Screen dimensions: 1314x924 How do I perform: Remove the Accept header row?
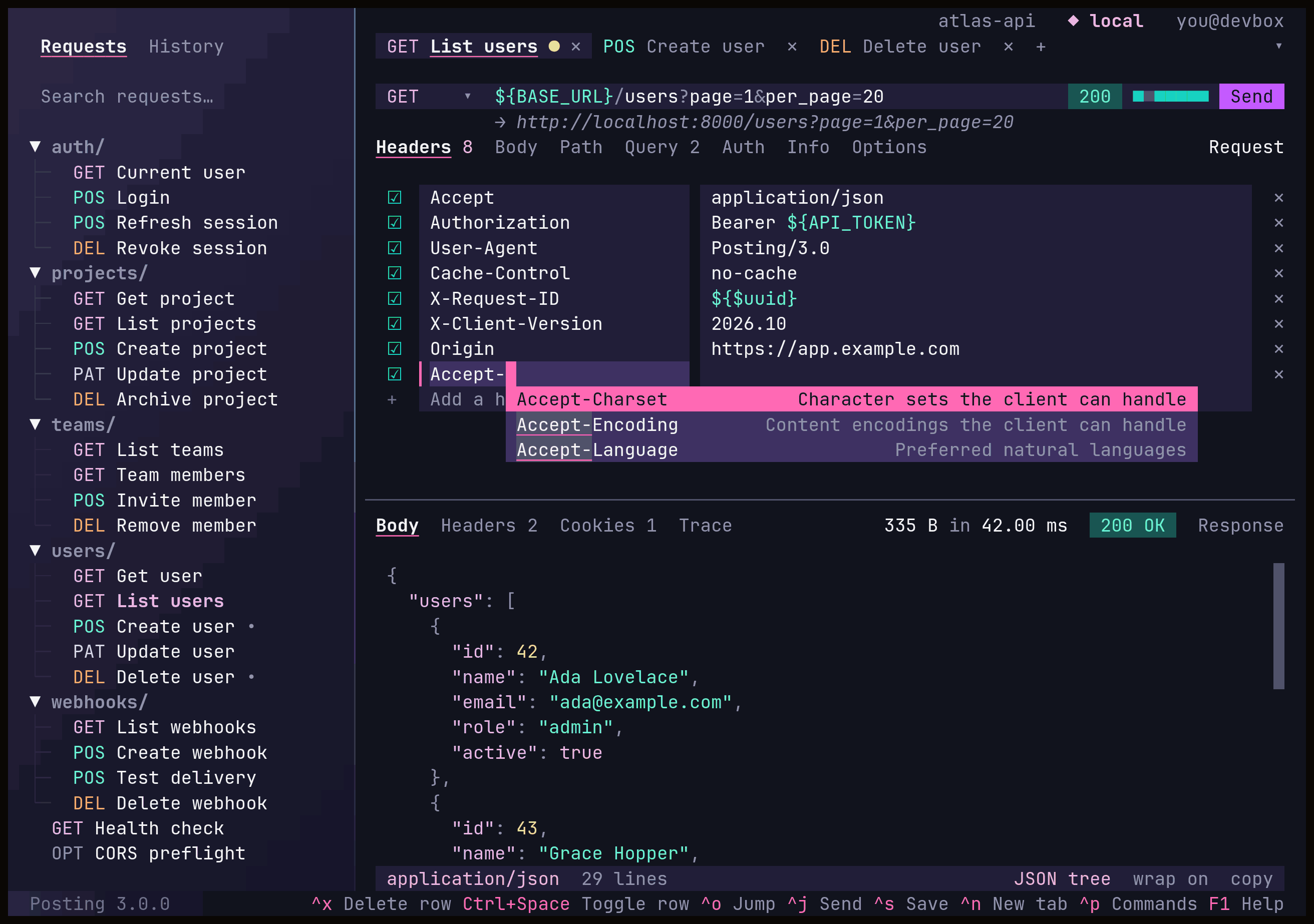[x=1278, y=198]
